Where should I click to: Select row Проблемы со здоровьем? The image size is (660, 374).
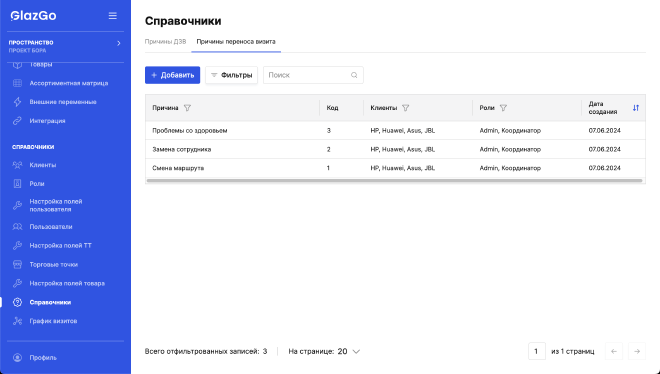pos(395,130)
